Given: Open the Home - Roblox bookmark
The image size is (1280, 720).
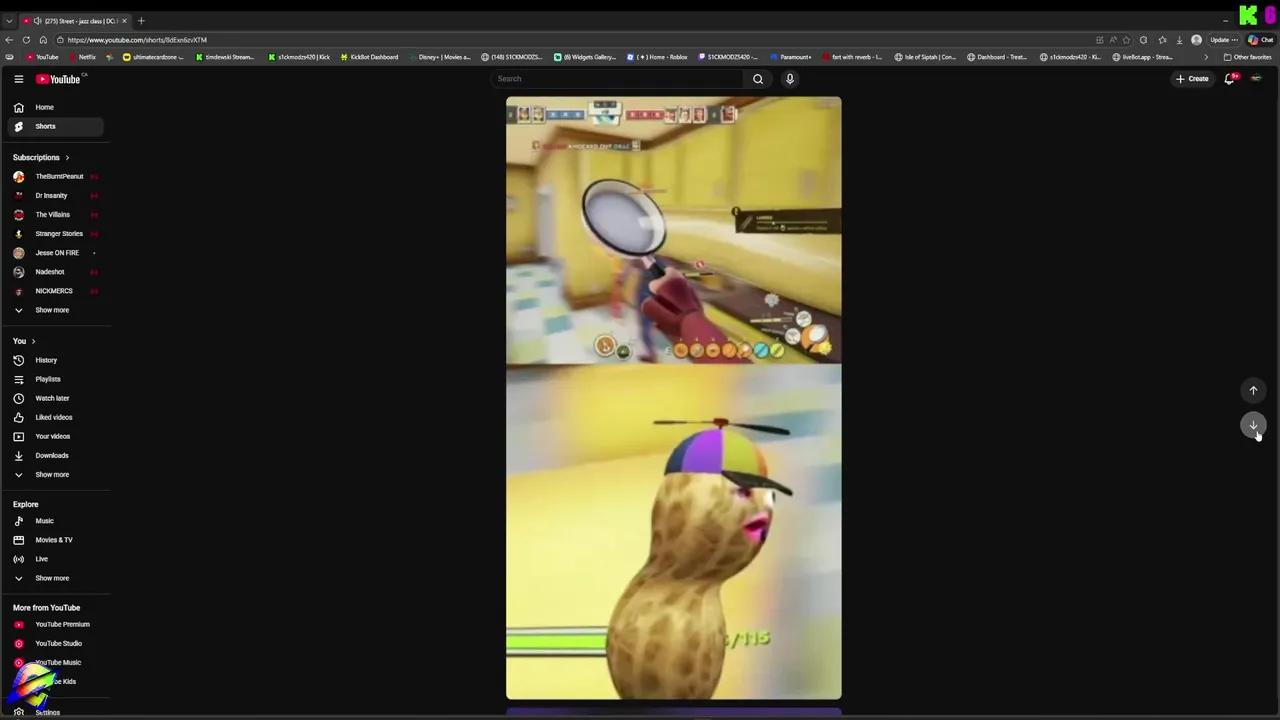Looking at the screenshot, I should pos(657,57).
